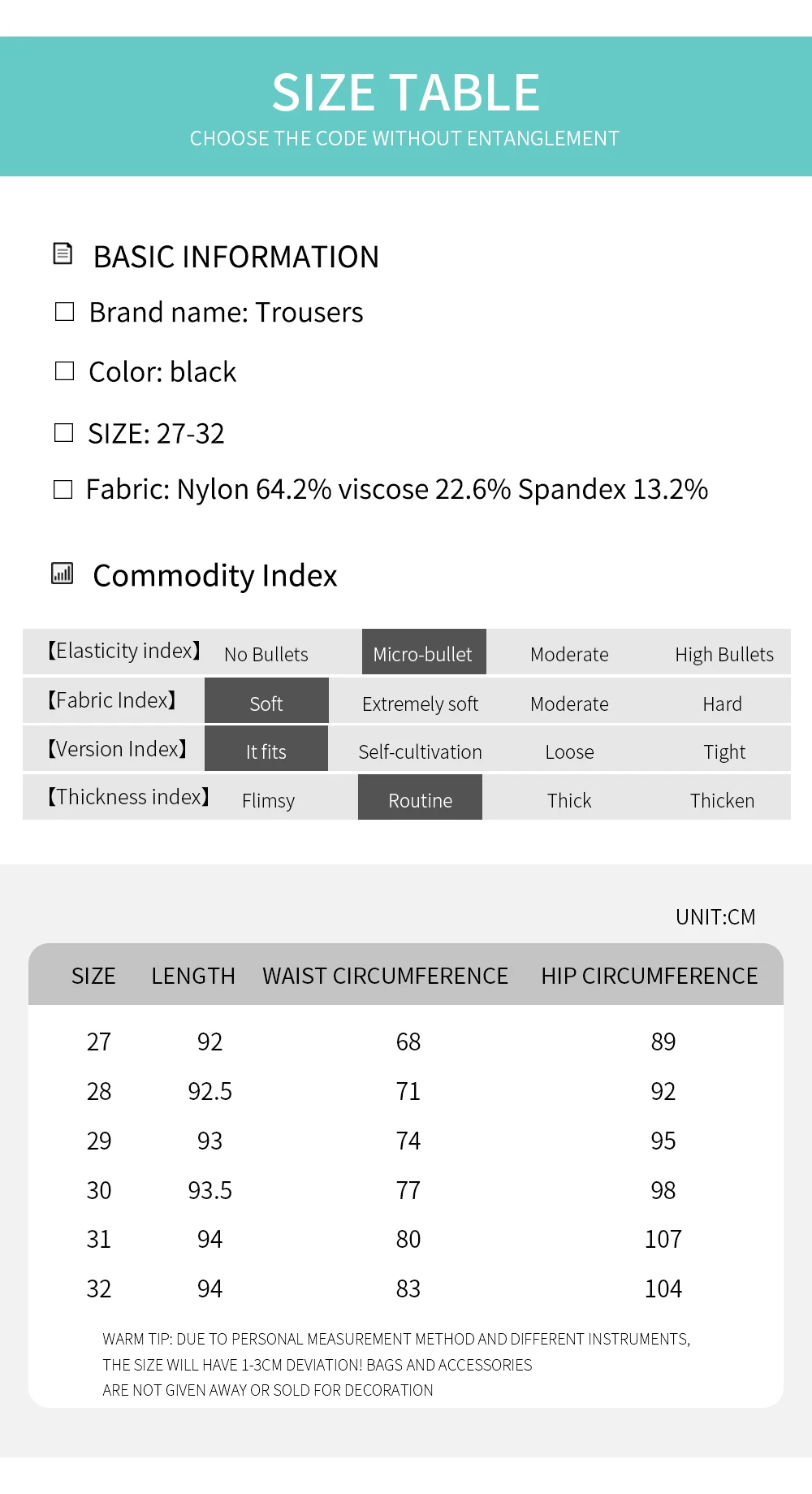The image size is (812, 1494).
Task: Click the bar chart icon beside Commodity Index
Action: tap(63, 574)
